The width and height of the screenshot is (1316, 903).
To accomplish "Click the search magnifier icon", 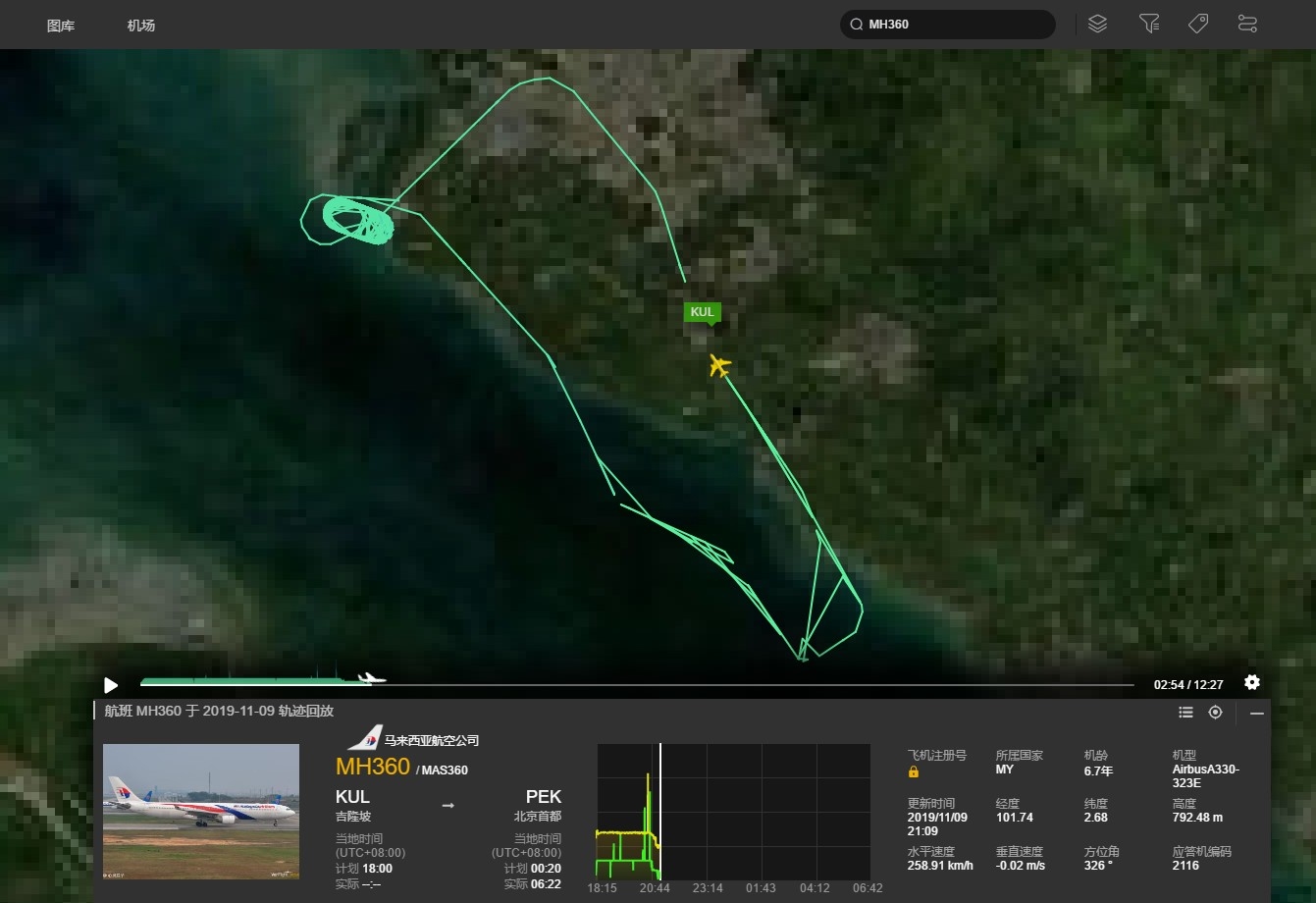I will (856, 25).
